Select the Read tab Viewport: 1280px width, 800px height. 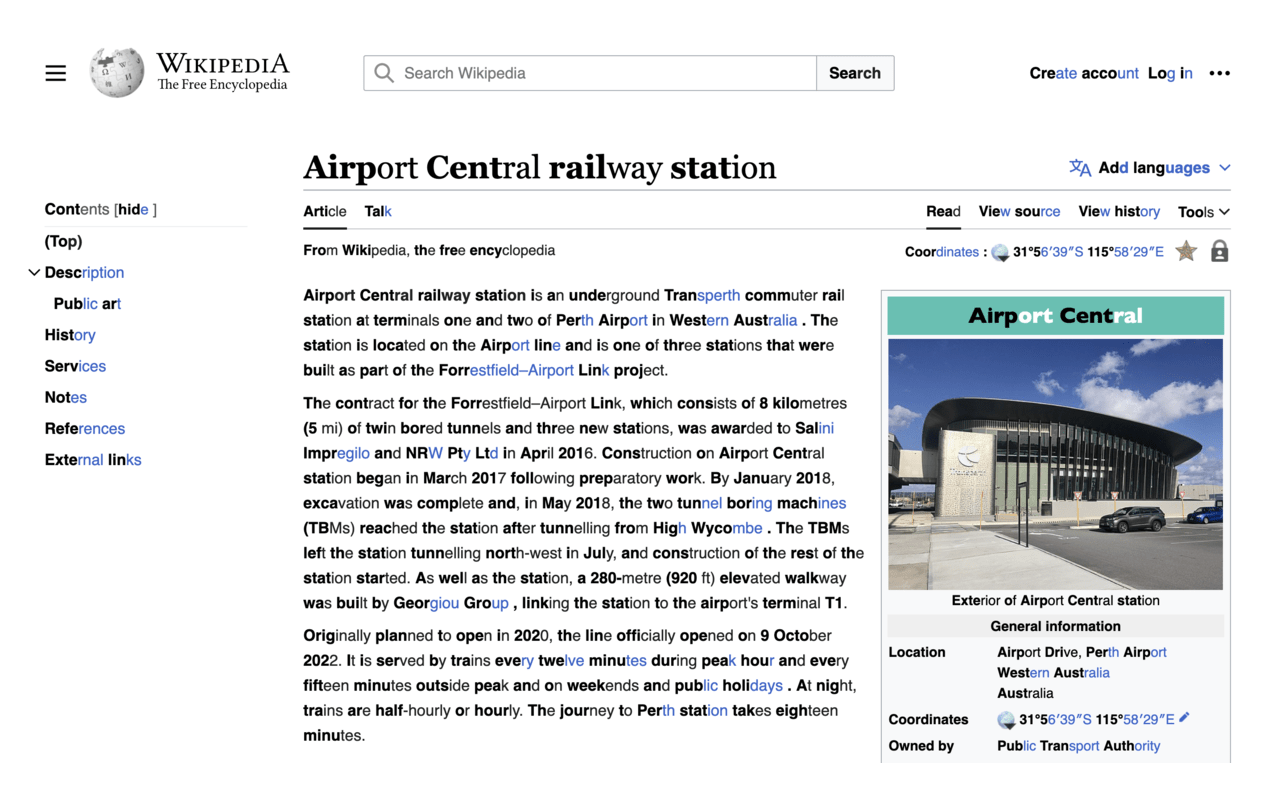click(x=943, y=211)
